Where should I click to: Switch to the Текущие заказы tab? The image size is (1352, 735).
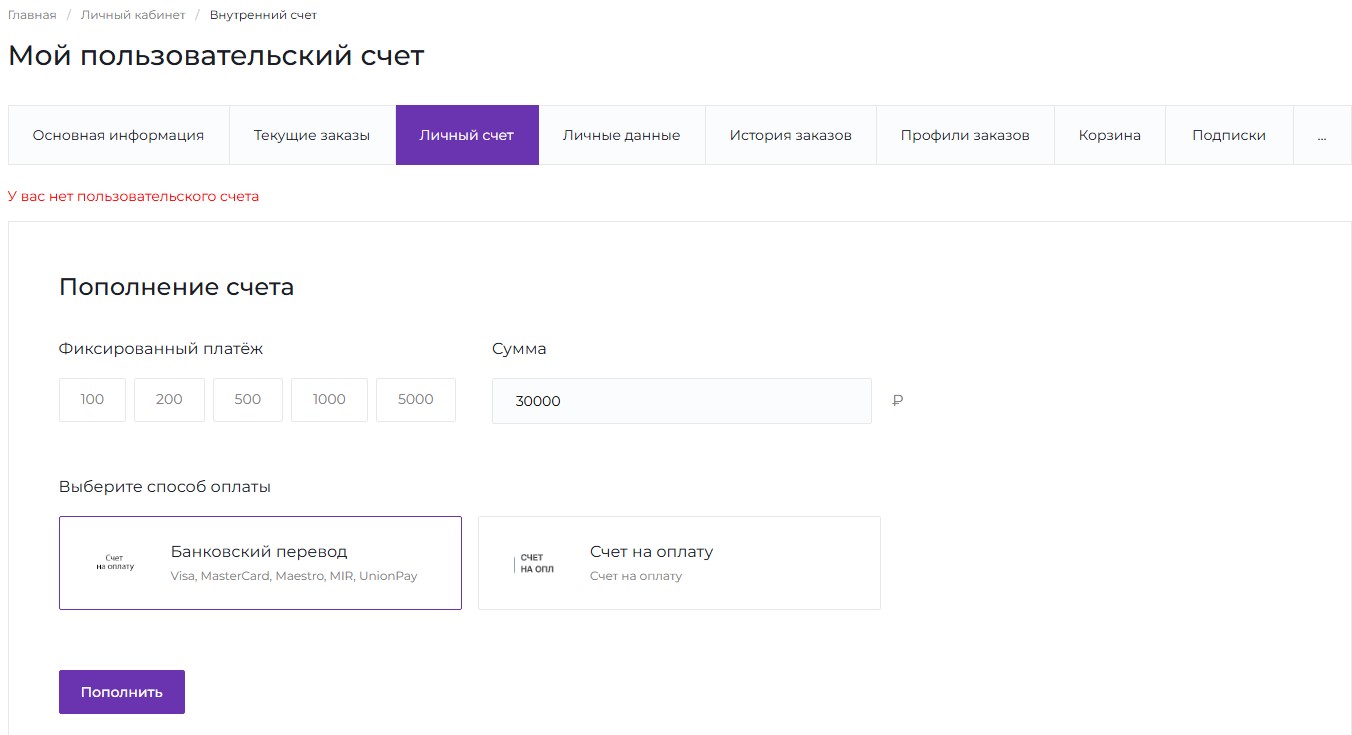coord(312,135)
